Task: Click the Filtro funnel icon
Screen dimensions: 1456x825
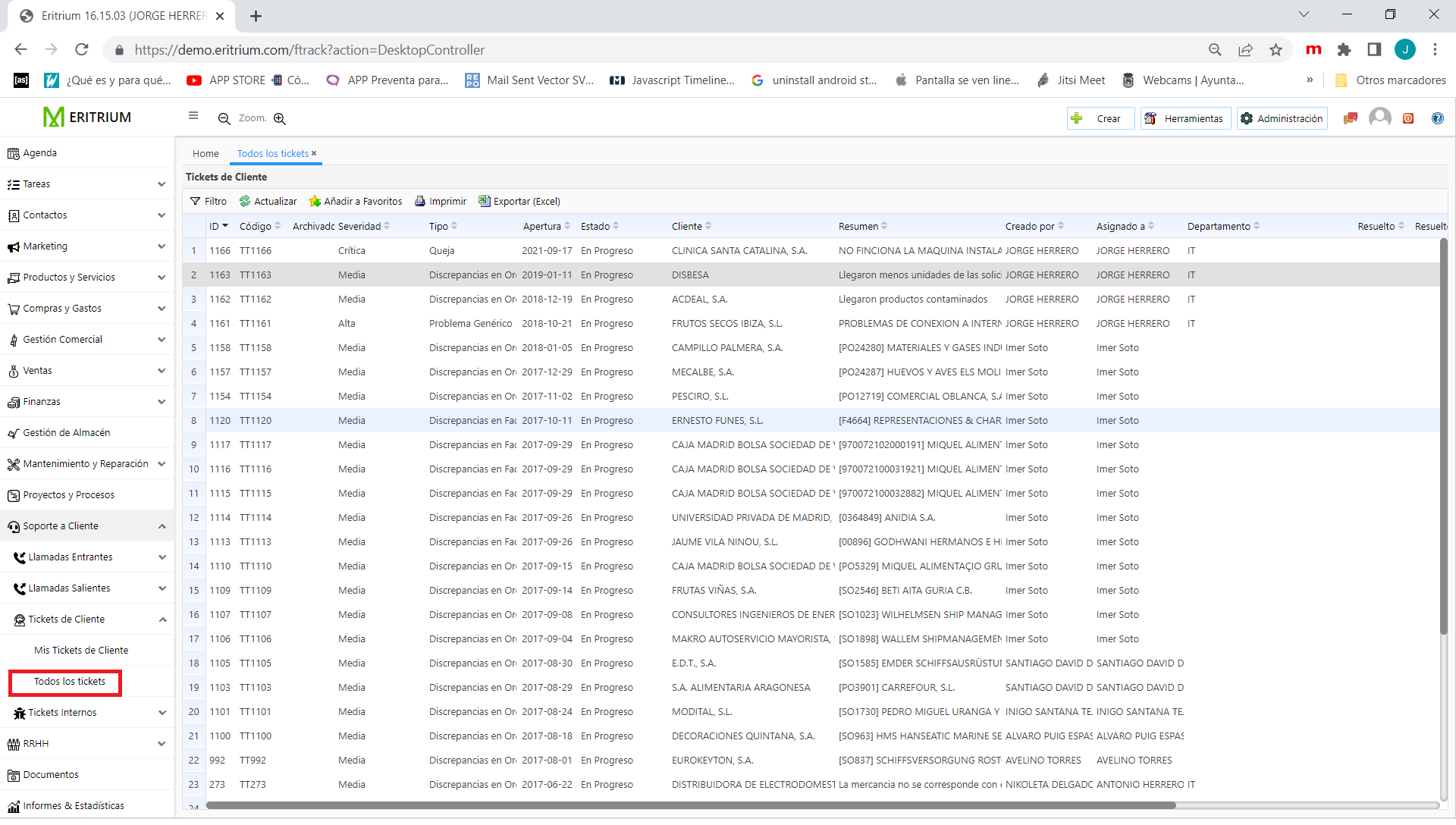Action: (x=196, y=202)
